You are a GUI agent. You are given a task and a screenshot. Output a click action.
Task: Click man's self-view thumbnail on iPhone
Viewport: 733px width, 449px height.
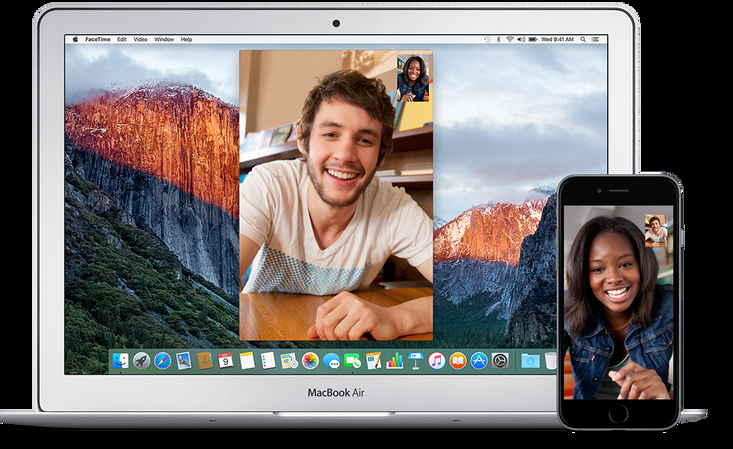656,231
